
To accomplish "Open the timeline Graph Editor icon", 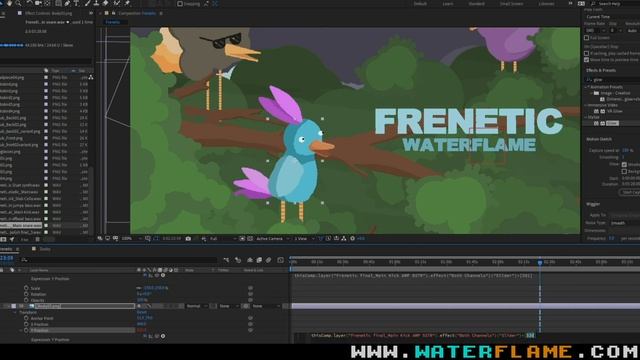I will (280, 260).
